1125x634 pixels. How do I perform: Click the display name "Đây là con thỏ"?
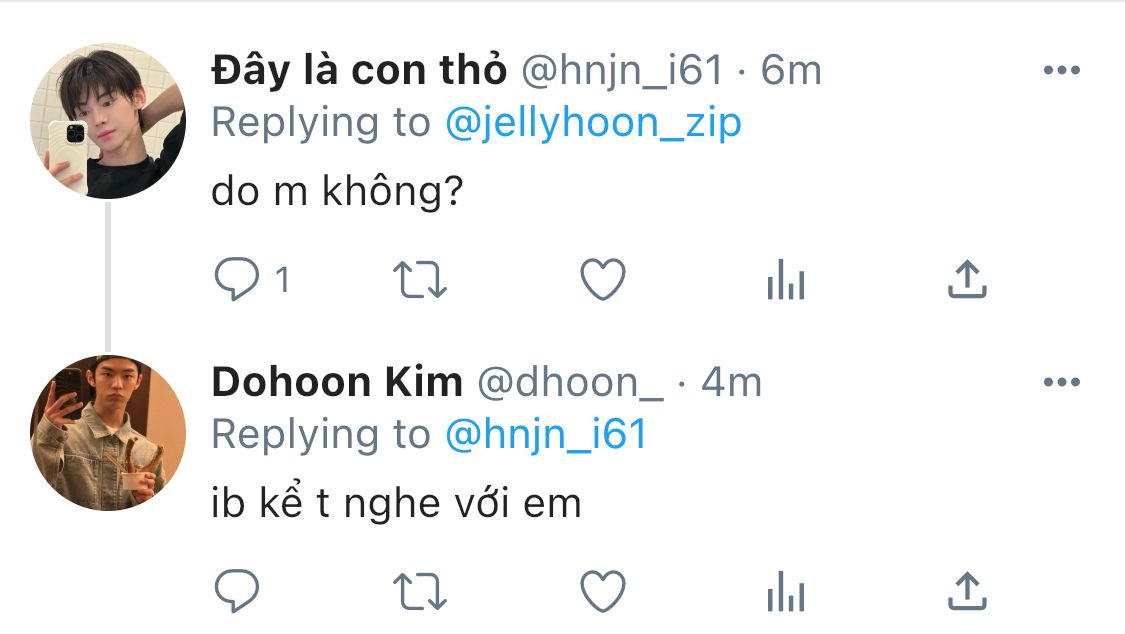tap(359, 70)
